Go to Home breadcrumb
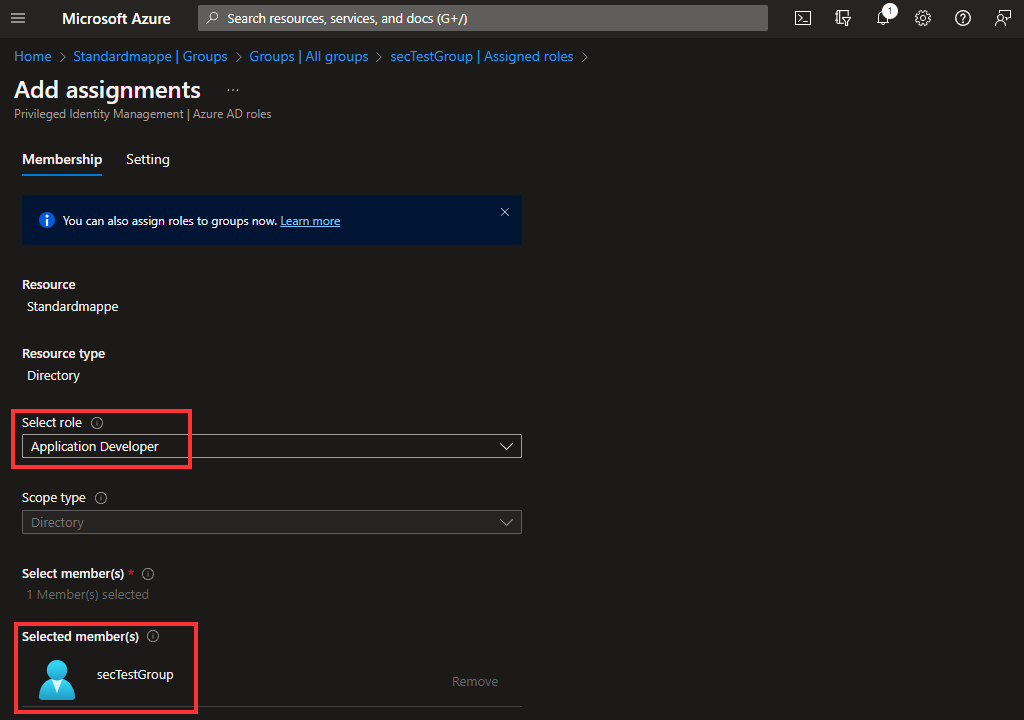Viewport: 1024px width, 720px height. tap(33, 56)
